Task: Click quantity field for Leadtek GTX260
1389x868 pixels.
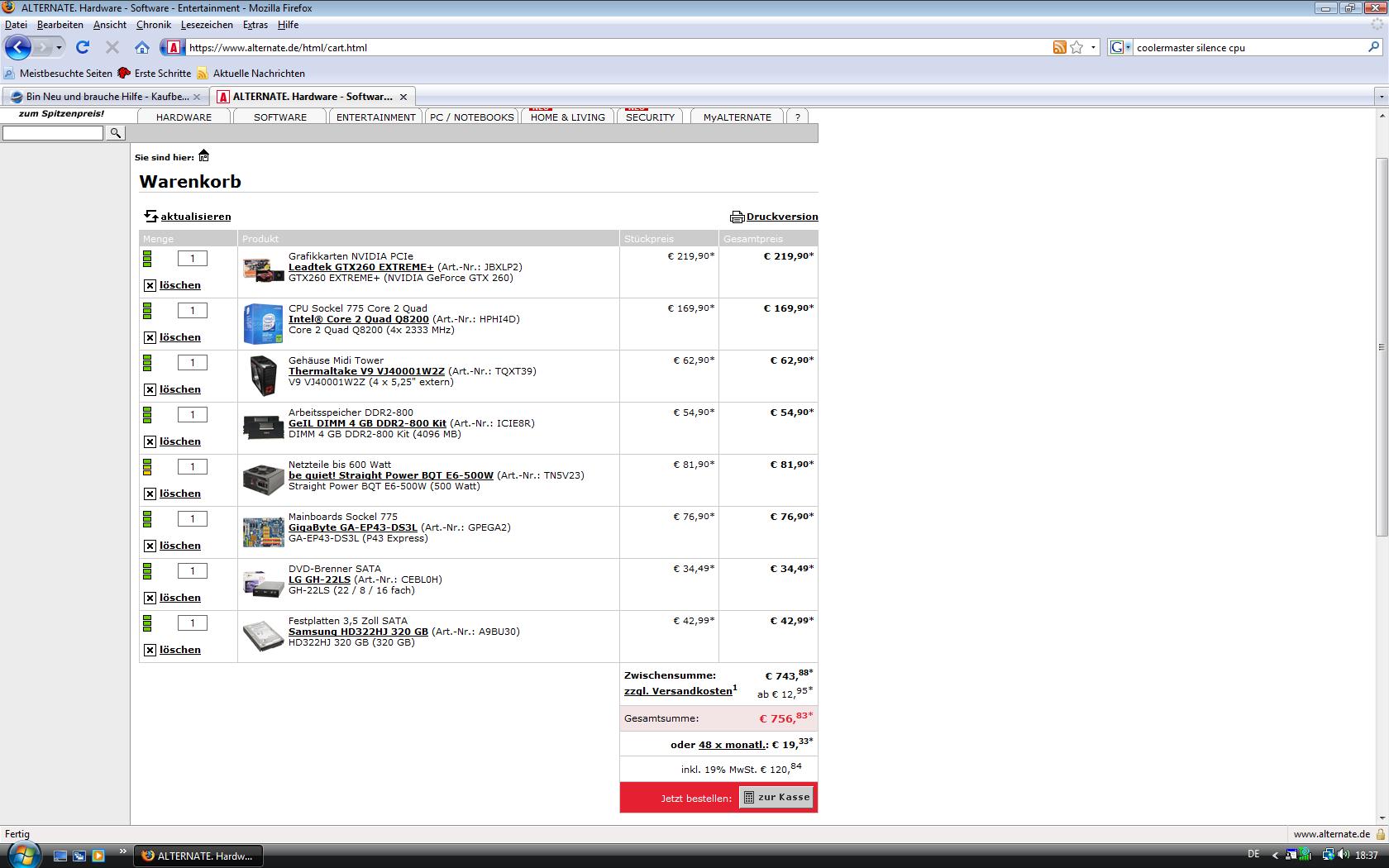Action: click(193, 259)
